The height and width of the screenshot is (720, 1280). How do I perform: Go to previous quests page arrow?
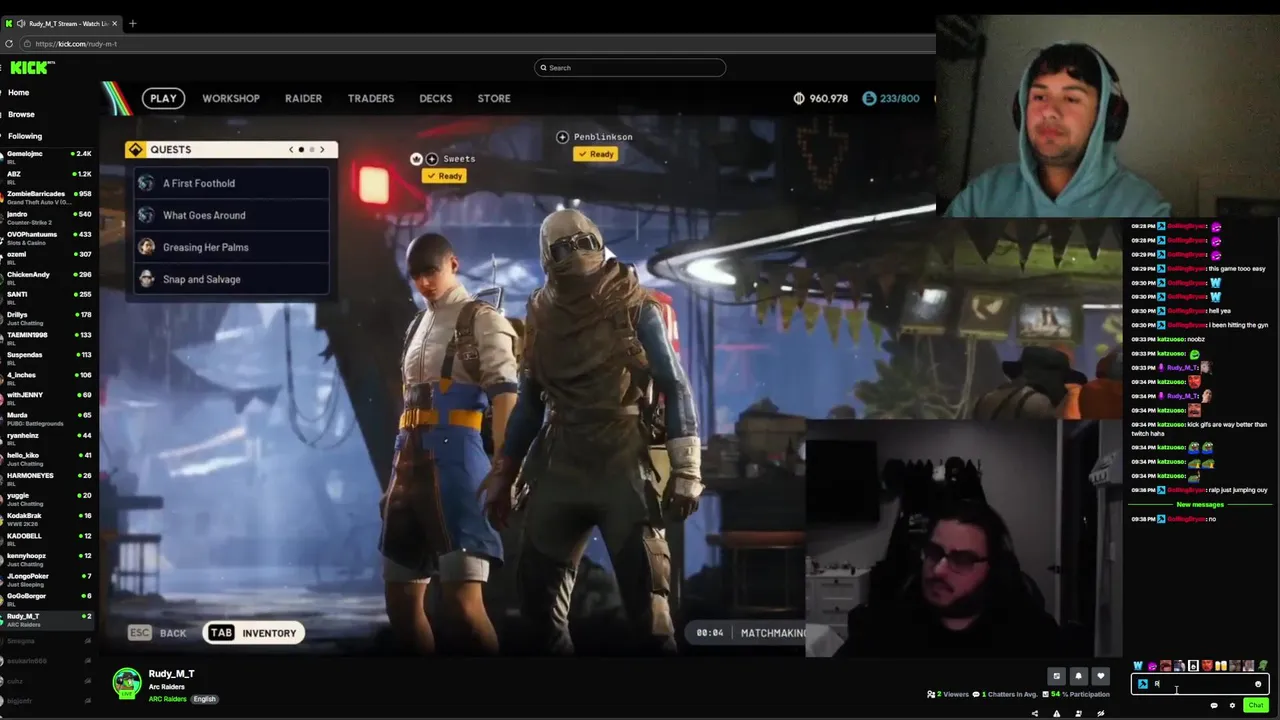291,150
